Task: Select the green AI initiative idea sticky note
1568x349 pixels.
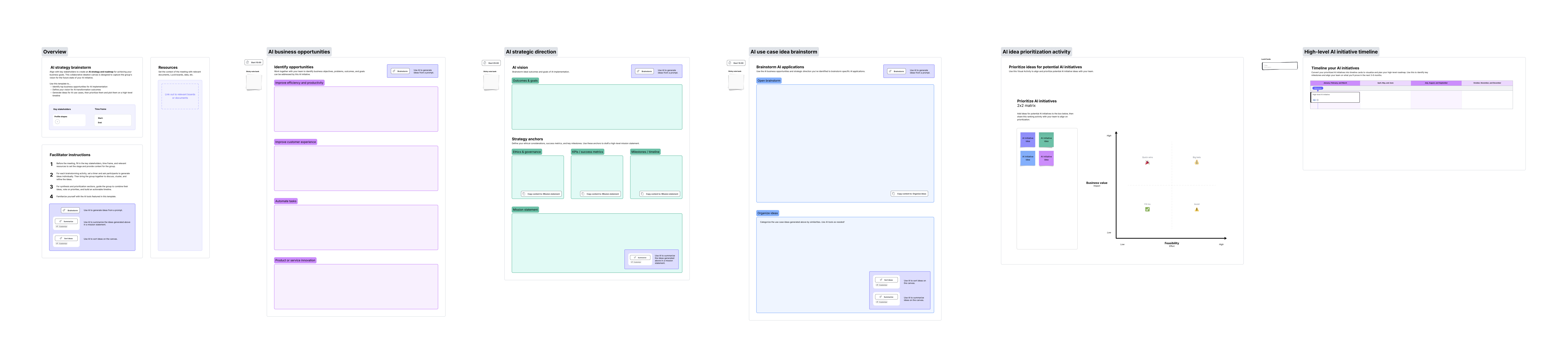Action: [x=1046, y=140]
